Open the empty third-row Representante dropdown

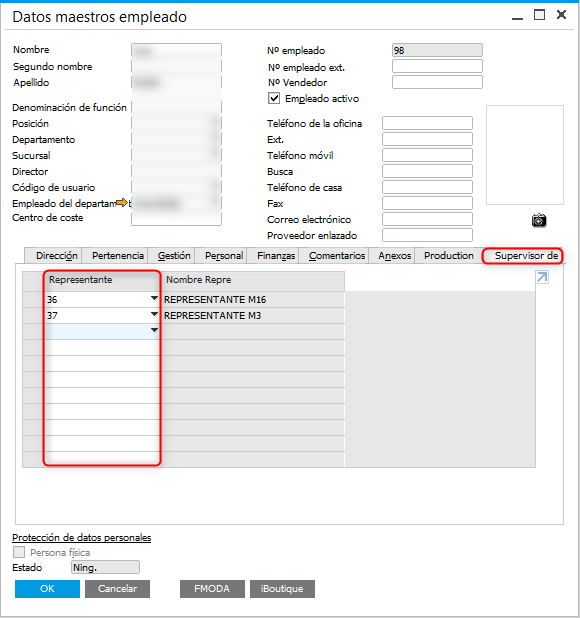pos(154,330)
